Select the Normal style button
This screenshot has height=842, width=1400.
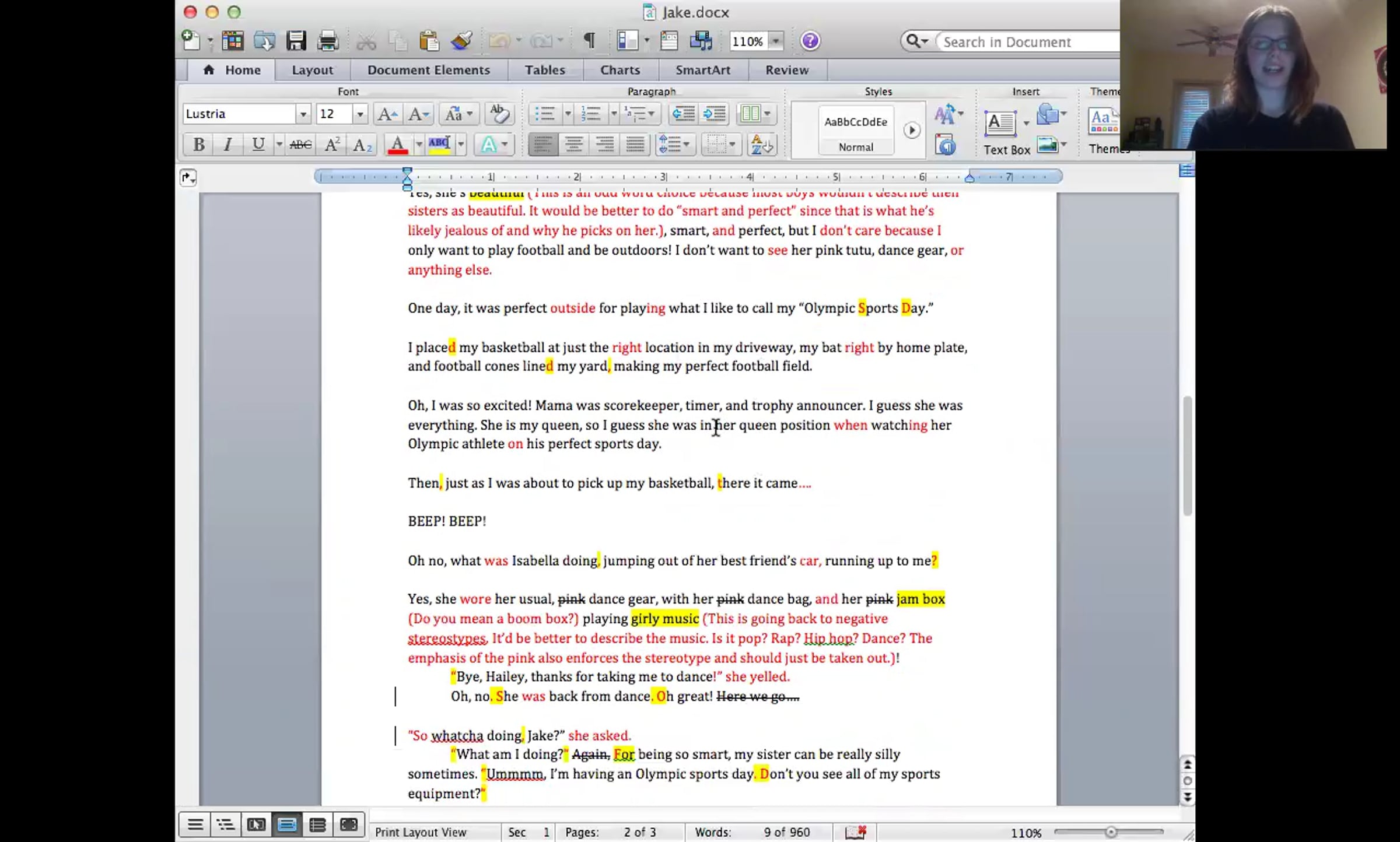tap(856, 131)
